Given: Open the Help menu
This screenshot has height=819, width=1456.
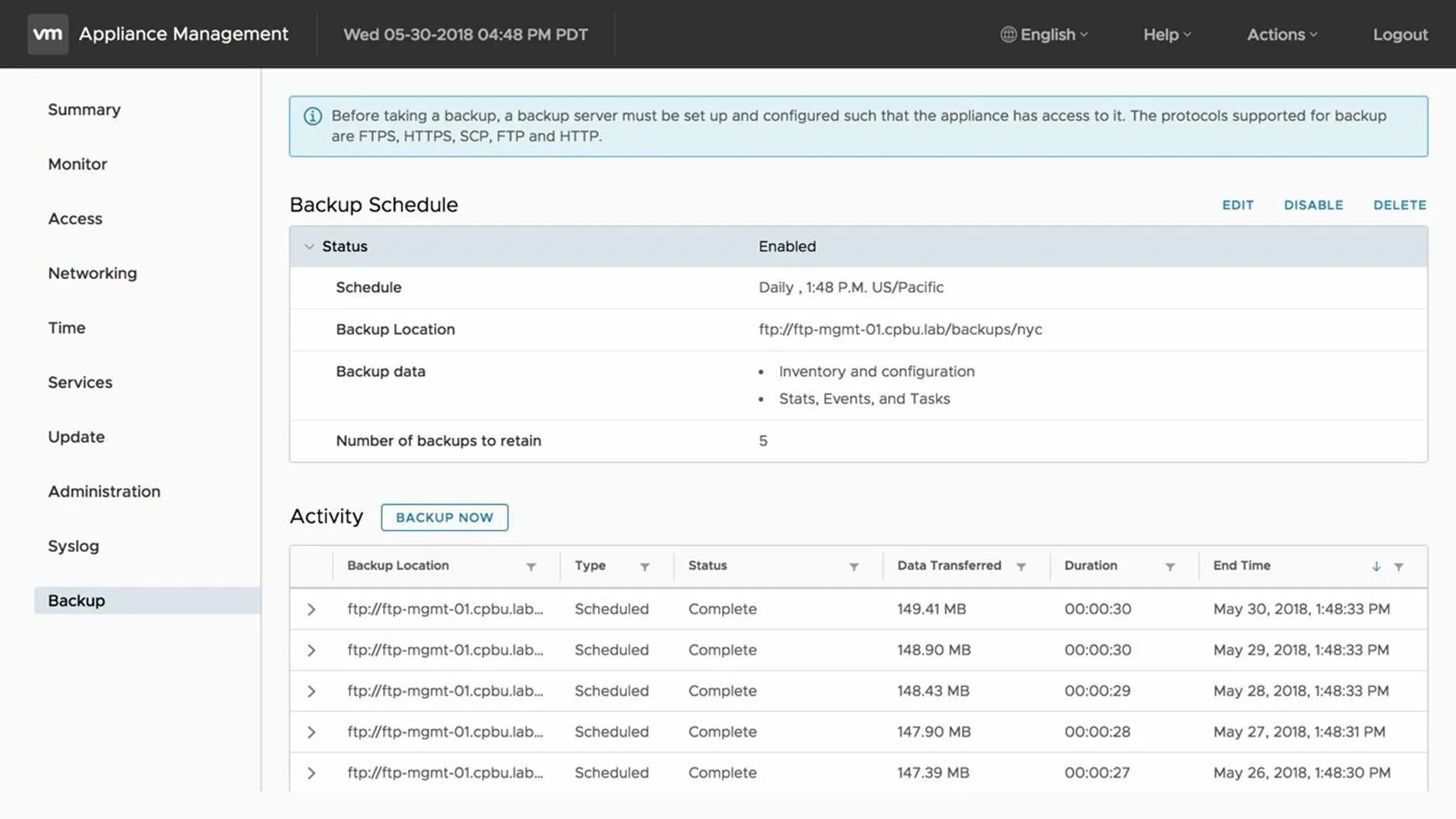Looking at the screenshot, I should (1167, 34).
